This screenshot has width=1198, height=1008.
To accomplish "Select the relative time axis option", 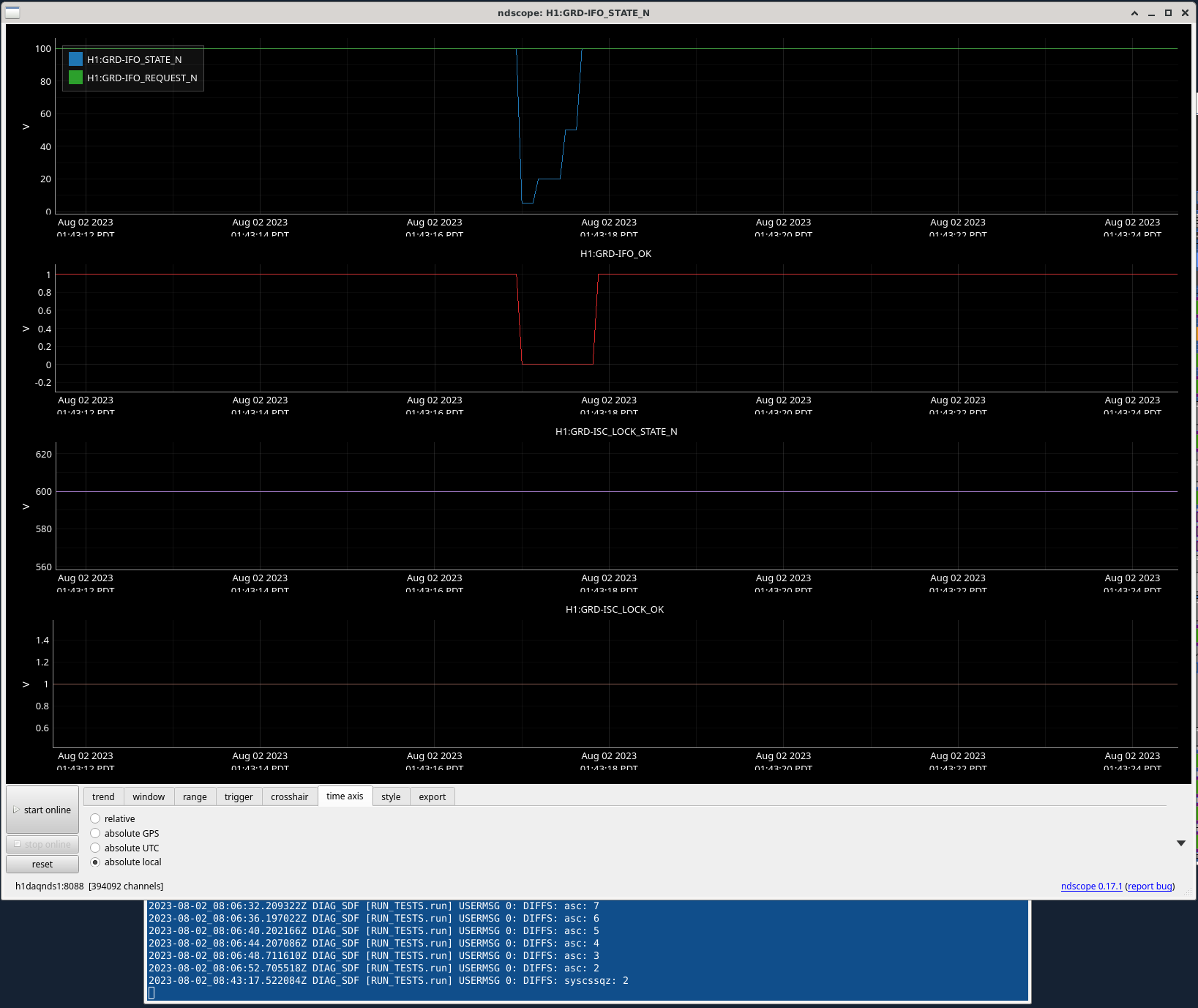I will [x=95, y=818].
